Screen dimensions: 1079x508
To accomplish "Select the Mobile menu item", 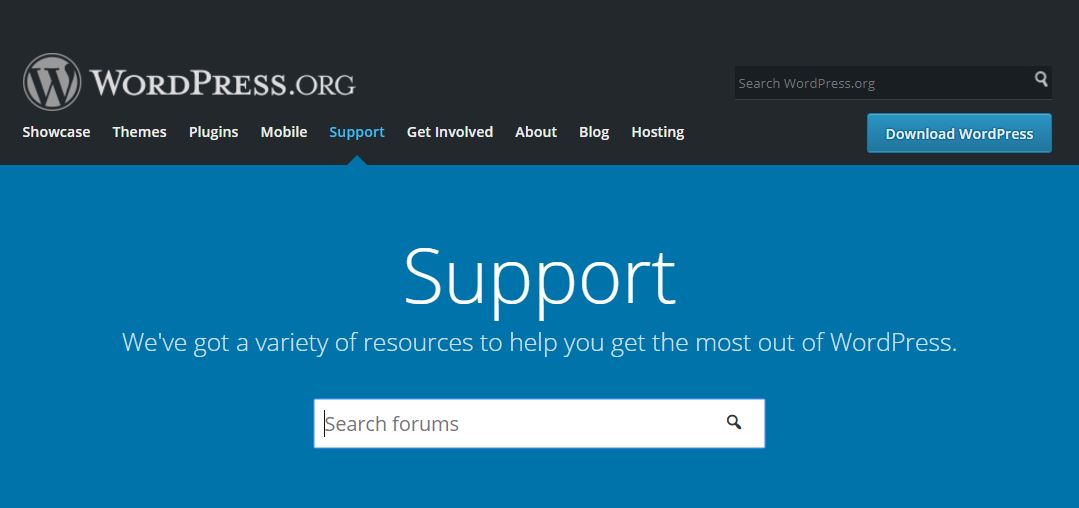I will point(284,132).
